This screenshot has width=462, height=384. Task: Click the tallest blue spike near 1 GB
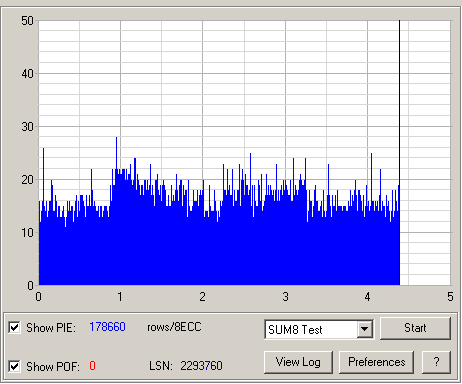coord(116,153)
